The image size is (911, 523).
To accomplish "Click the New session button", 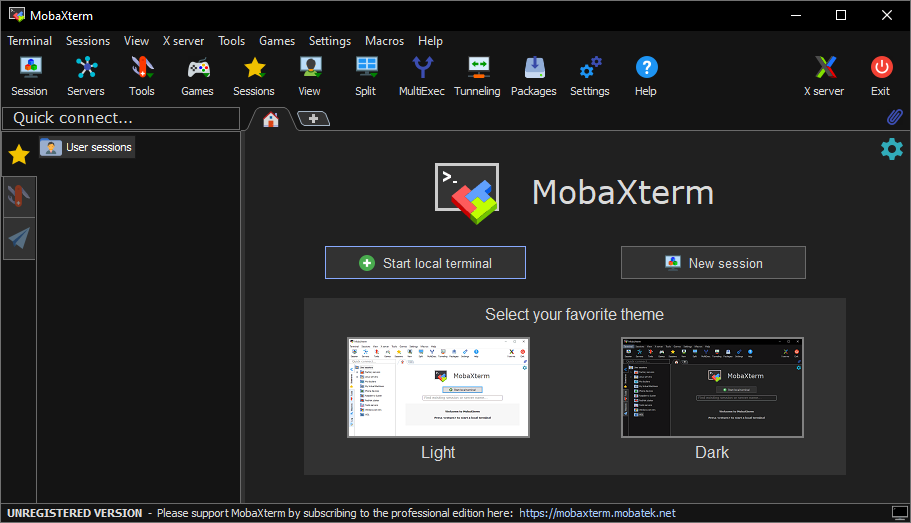I will click(x=713, y=263).
